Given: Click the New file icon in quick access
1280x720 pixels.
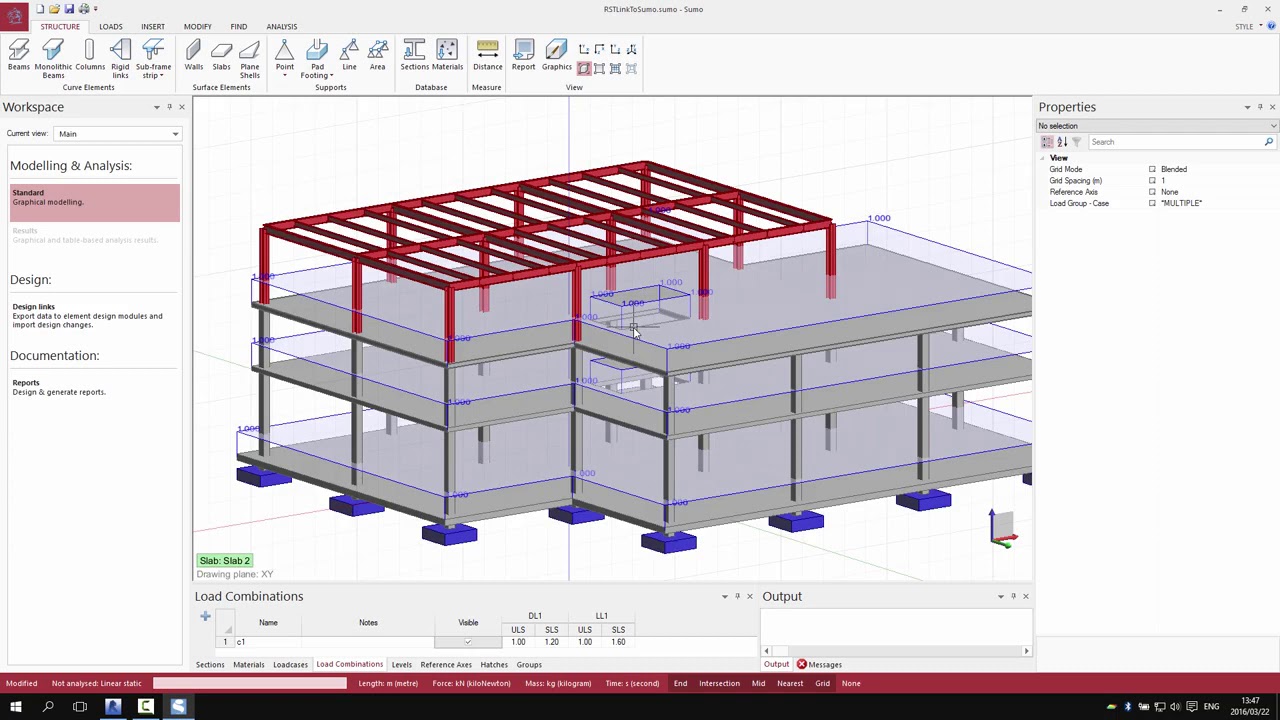Looking at the screenshot, I should pos(41,9).
